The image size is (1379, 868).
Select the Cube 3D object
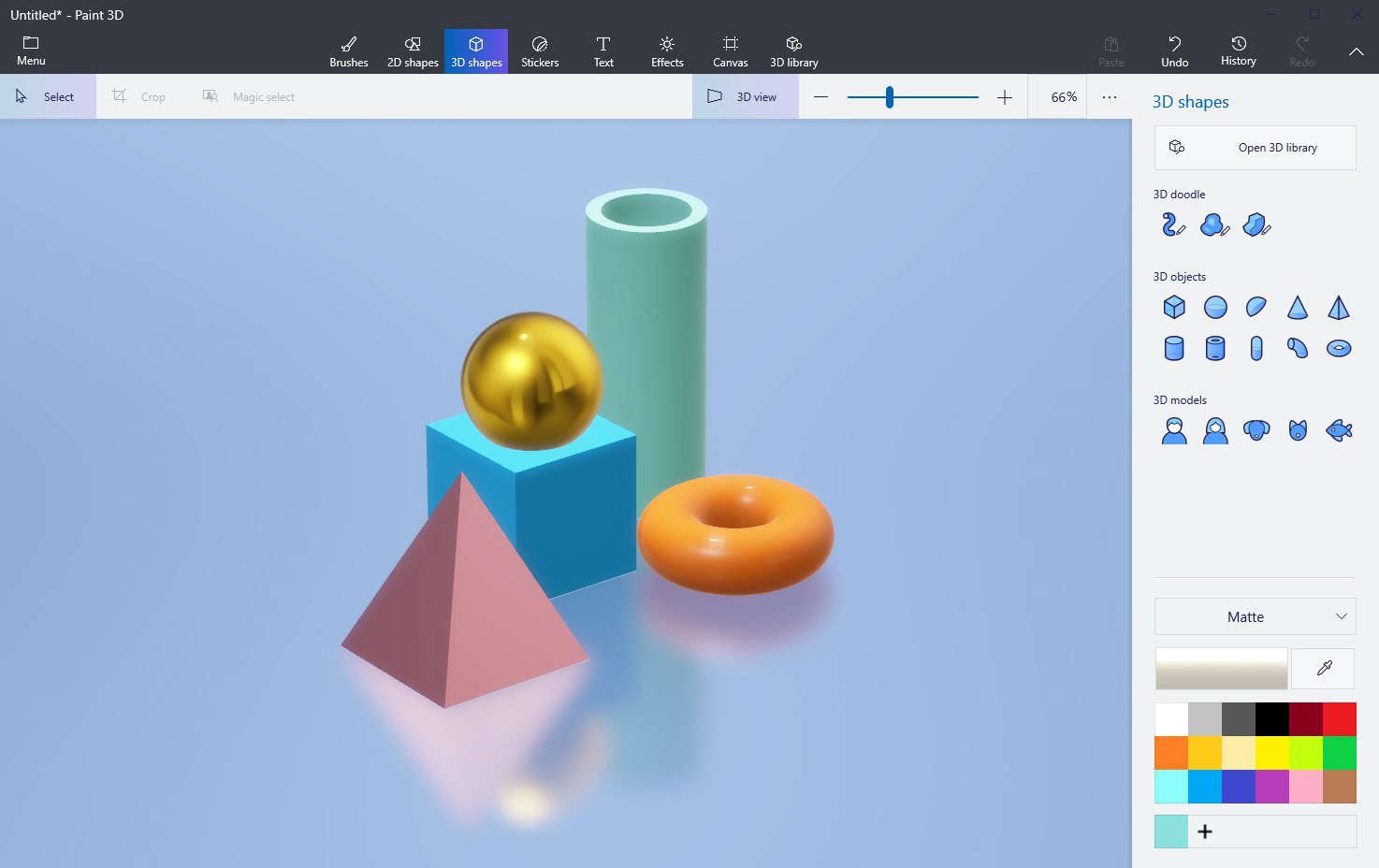[x=1173, y=307]
